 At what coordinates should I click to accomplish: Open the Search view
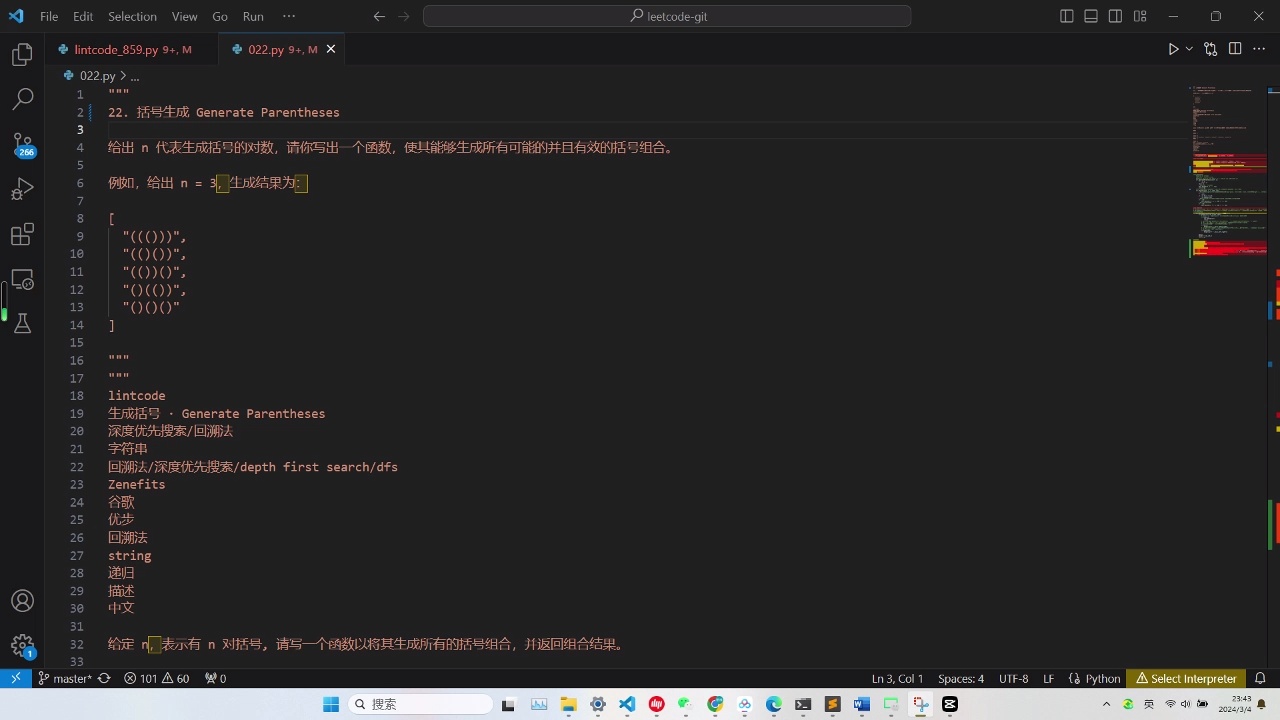pyautogui.click(x=22, y=98)
